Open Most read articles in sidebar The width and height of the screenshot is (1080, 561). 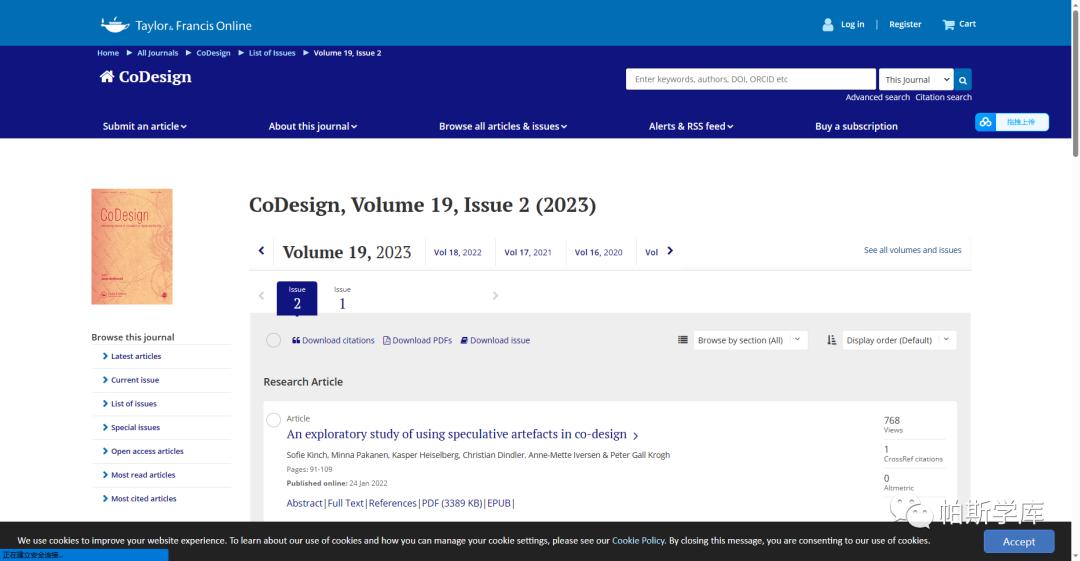143,475
